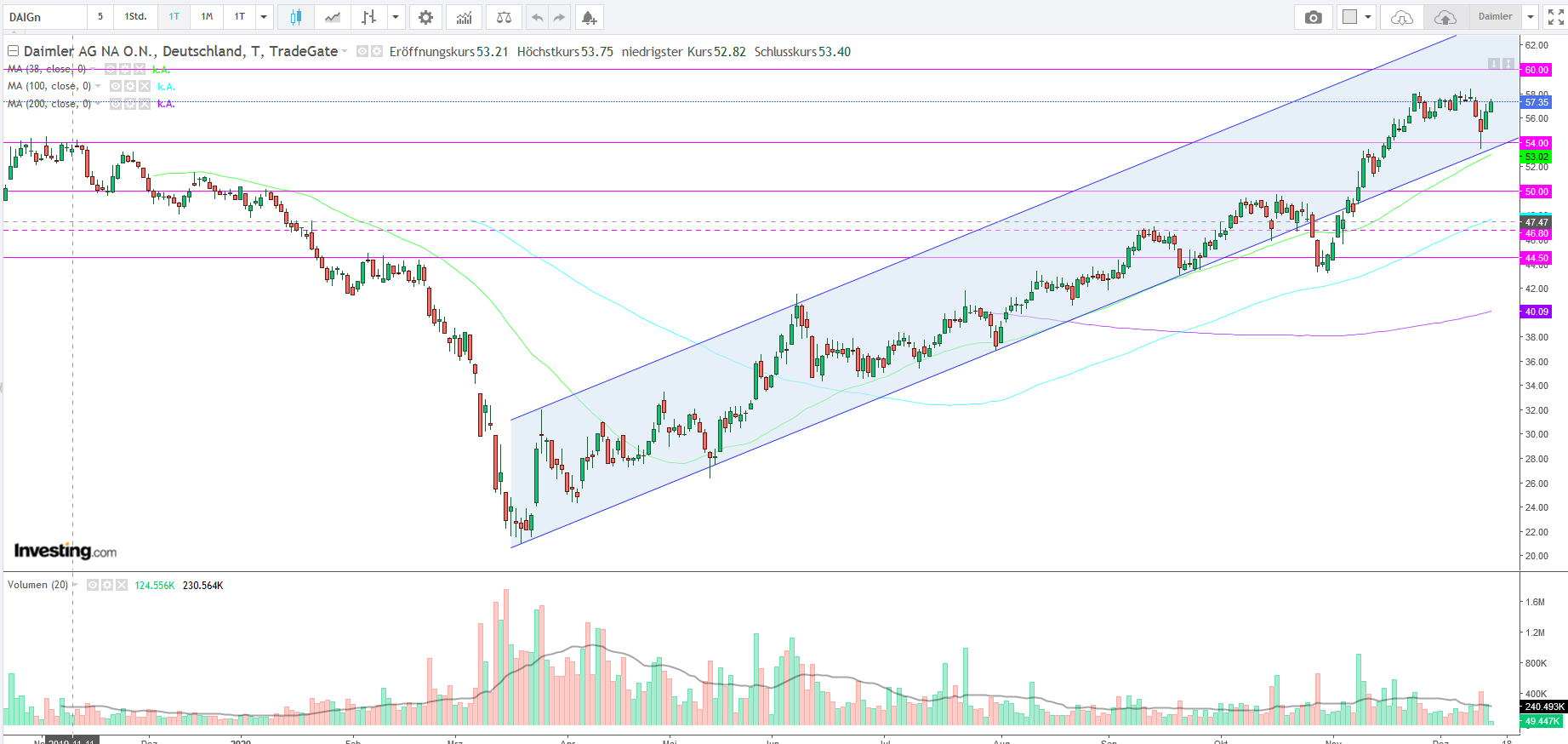
Task: Switch to line chart style icon
Action: [x=333, y=17]
